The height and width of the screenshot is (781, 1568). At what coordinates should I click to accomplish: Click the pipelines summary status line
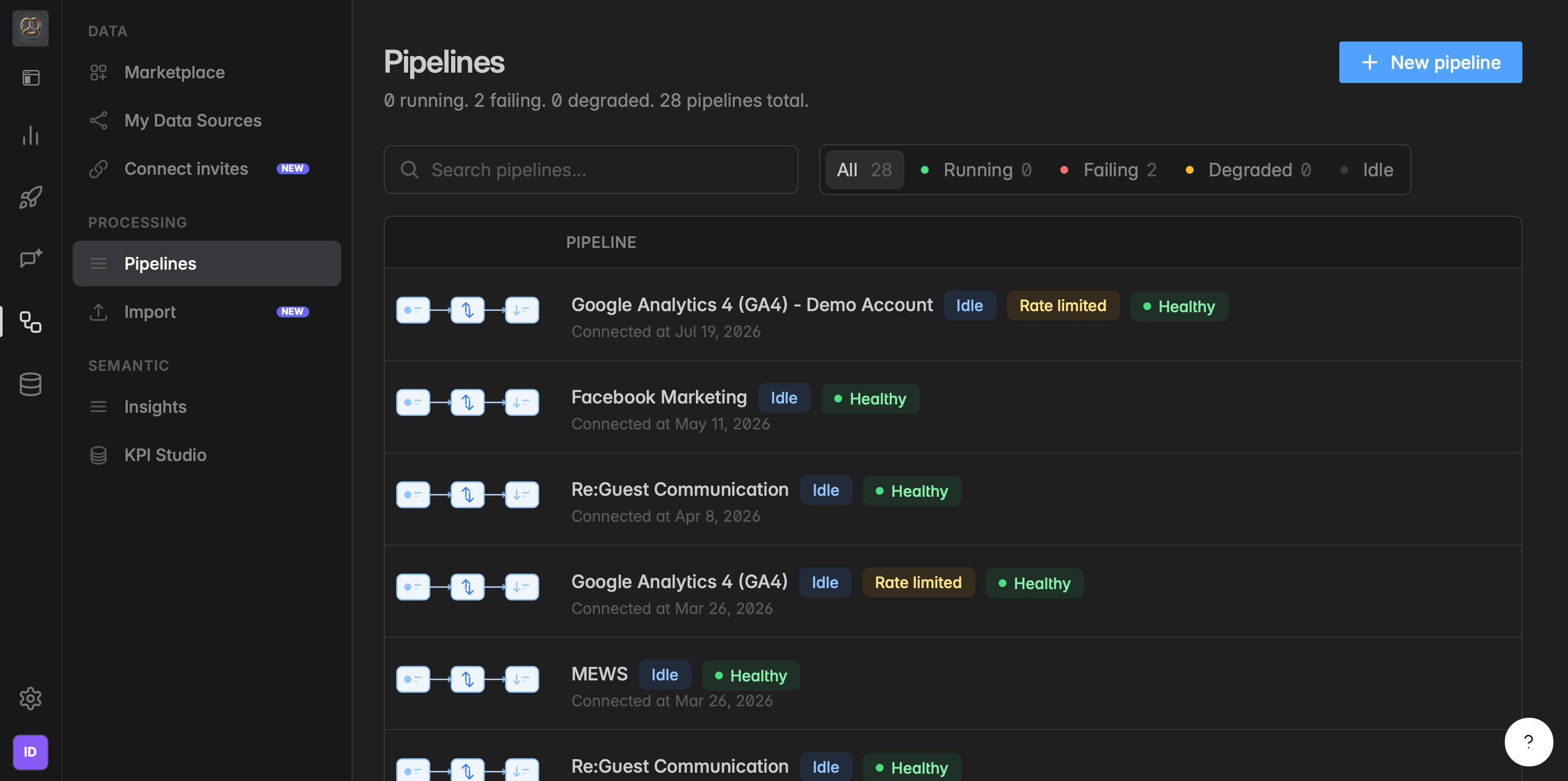point(596,101)
